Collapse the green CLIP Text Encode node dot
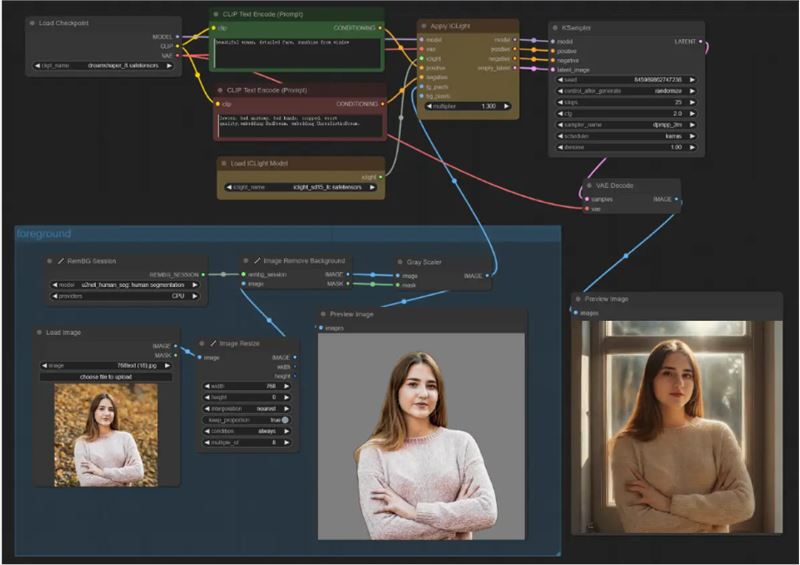 [x=216, y=14]
